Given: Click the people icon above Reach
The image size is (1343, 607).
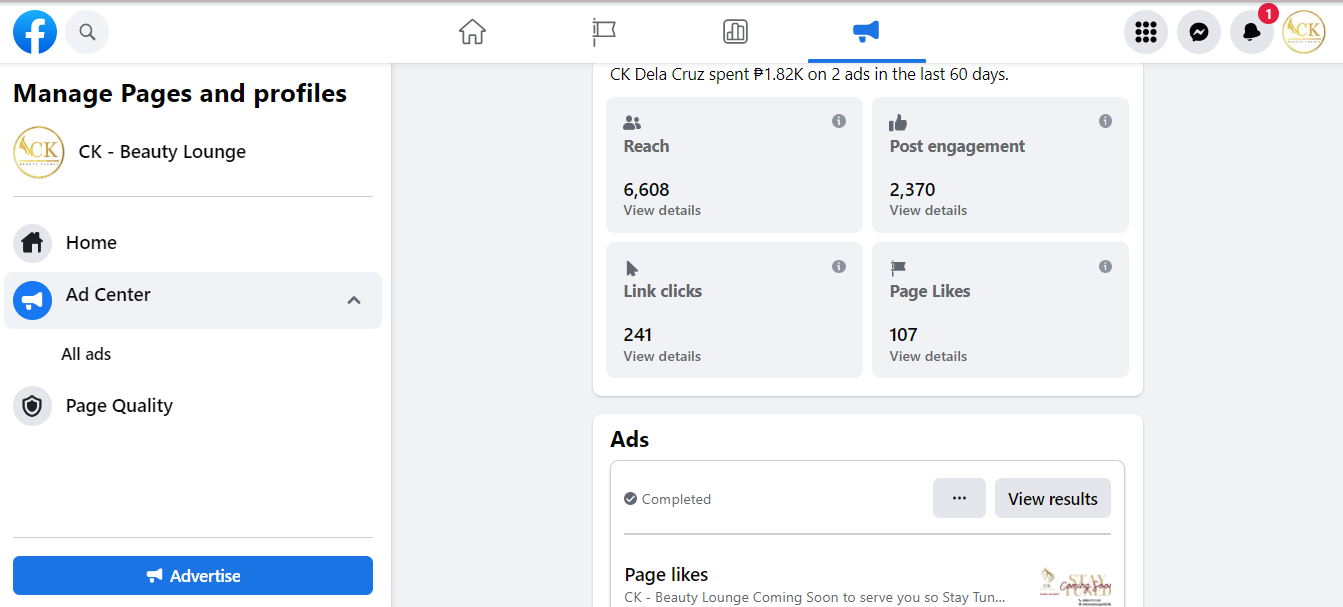Looking at the screenshot, I should [x=632, y=123].
